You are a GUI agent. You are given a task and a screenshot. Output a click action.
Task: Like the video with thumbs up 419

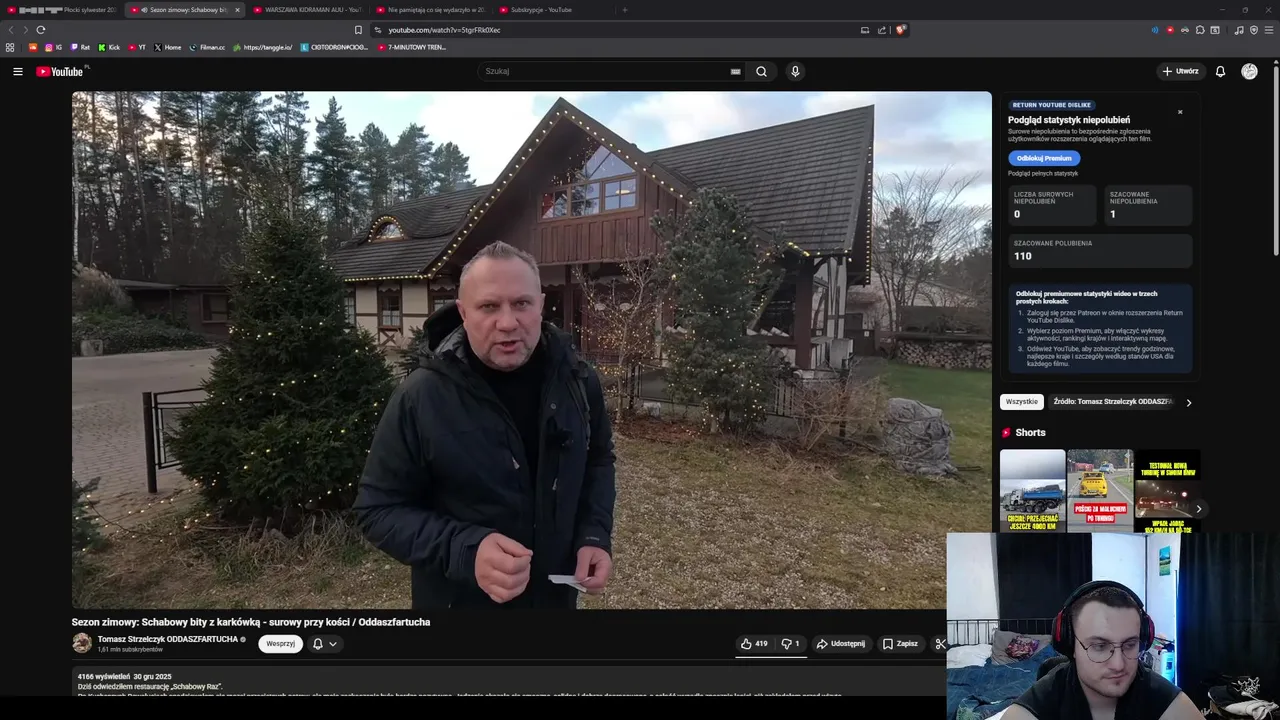(x=755, y=644)
